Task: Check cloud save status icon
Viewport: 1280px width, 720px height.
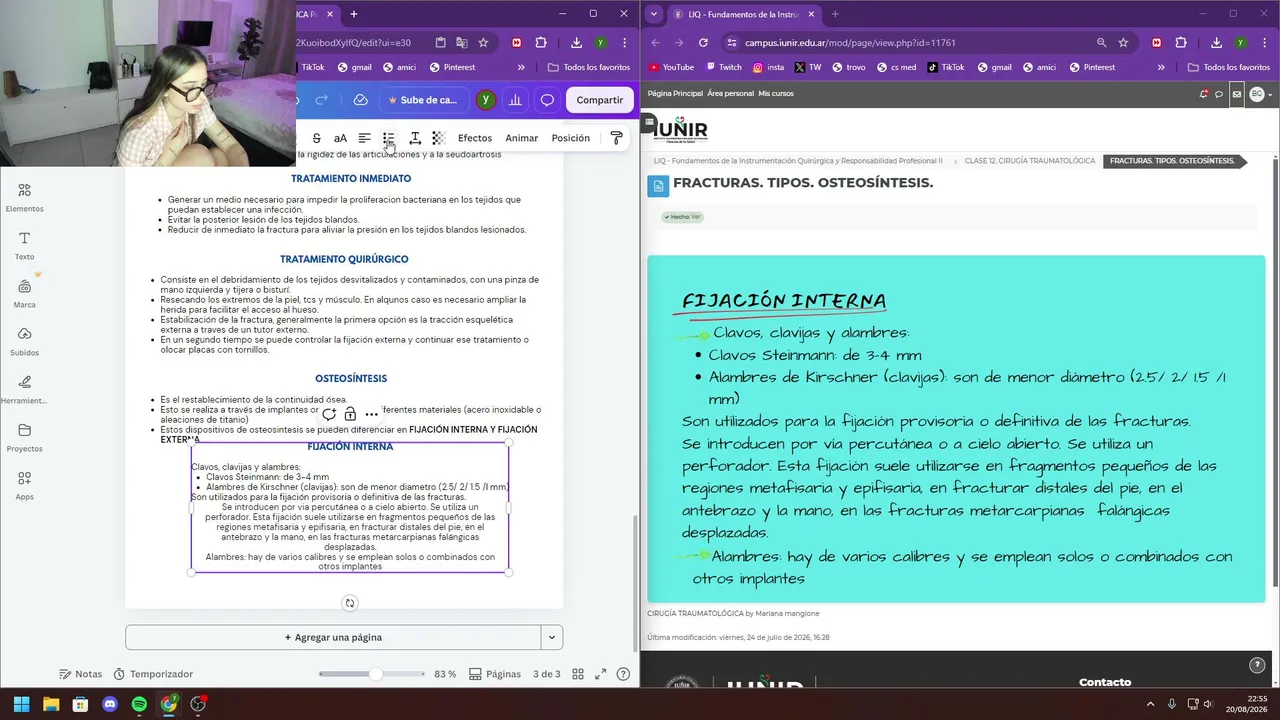Action: click(361, 100)
